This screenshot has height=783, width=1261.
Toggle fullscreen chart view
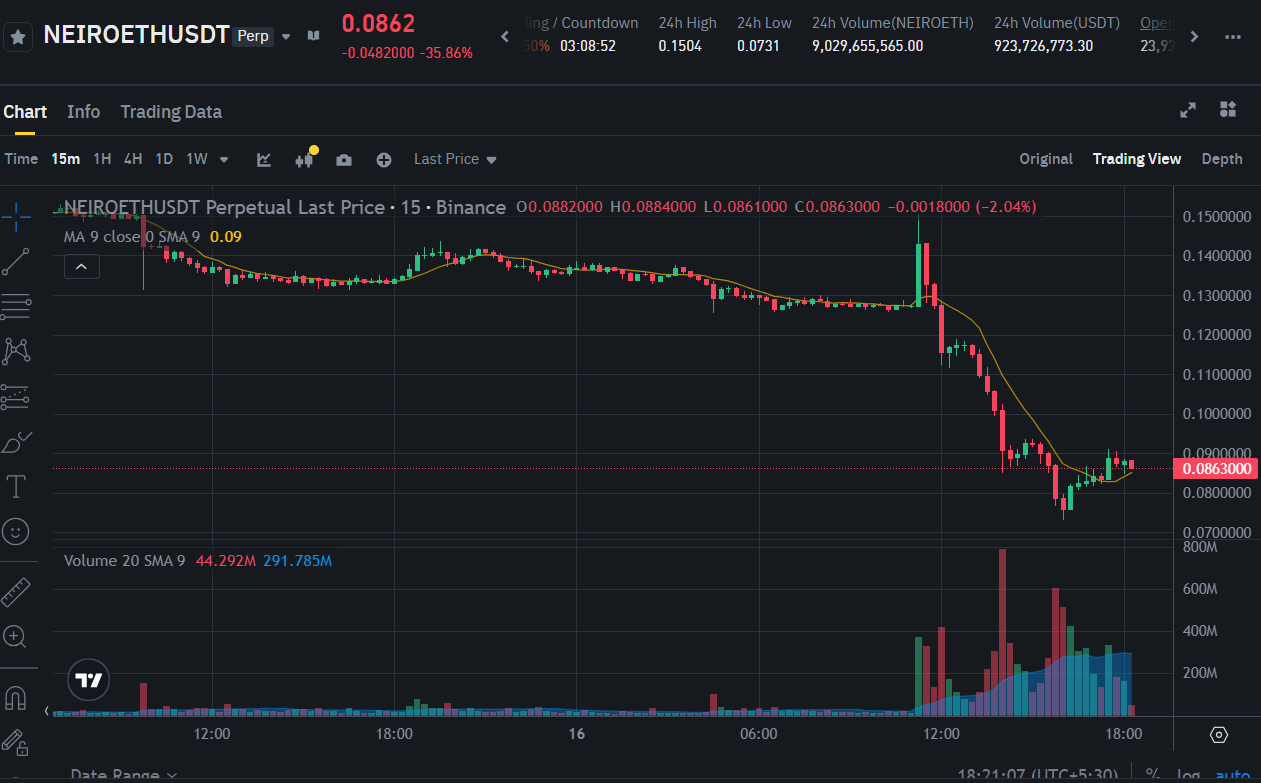click(x=1187, y=110)
